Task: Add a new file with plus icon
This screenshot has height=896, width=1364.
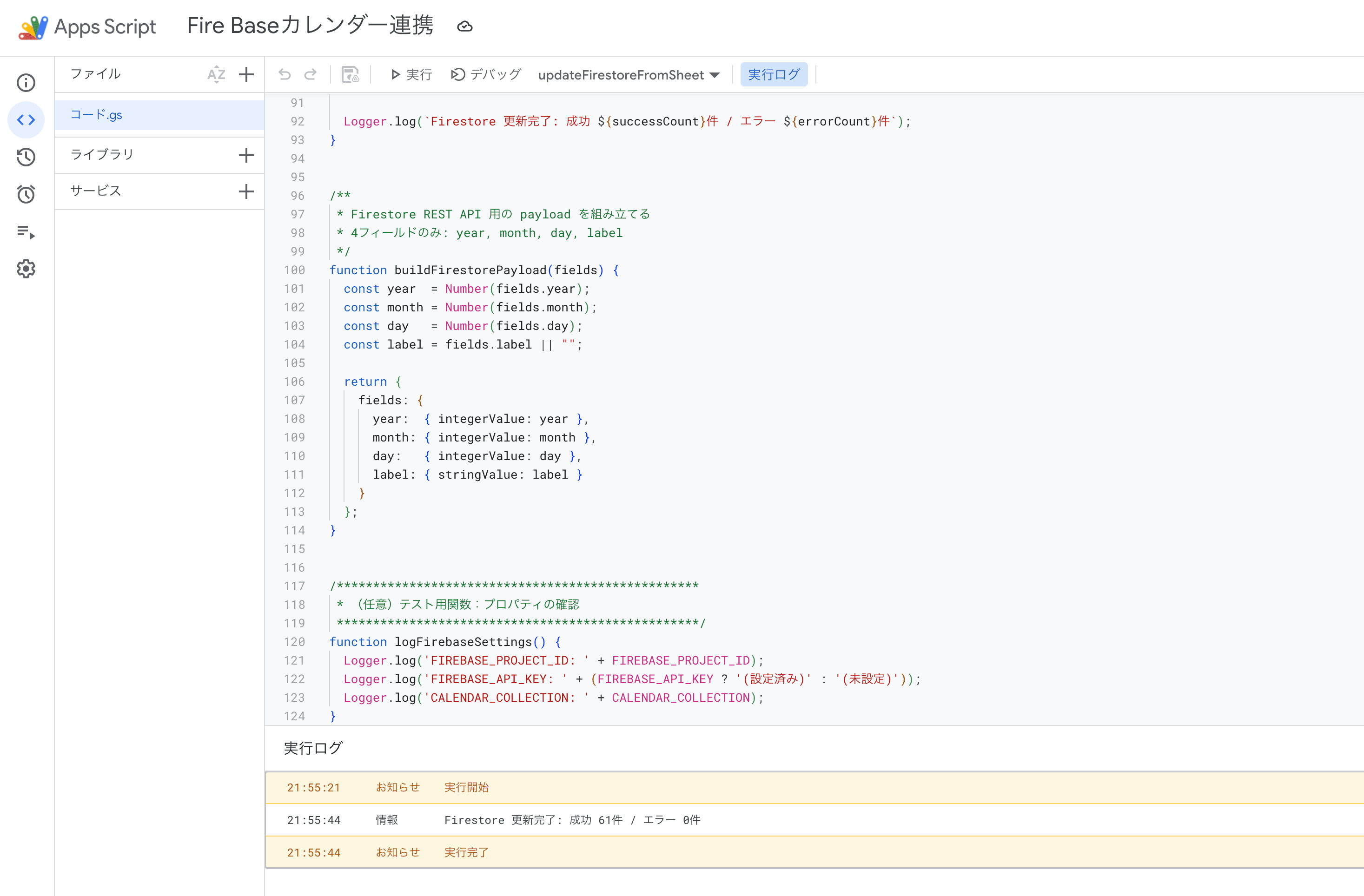Action: click(246, 74)
